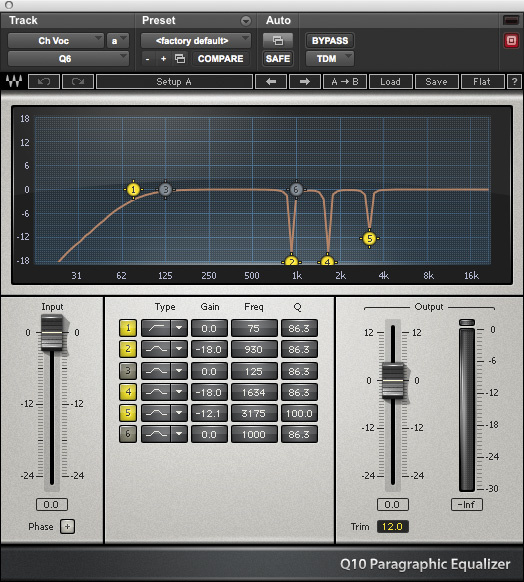
Task: Click the preset copy settings icon
Action: coord(180,59)
